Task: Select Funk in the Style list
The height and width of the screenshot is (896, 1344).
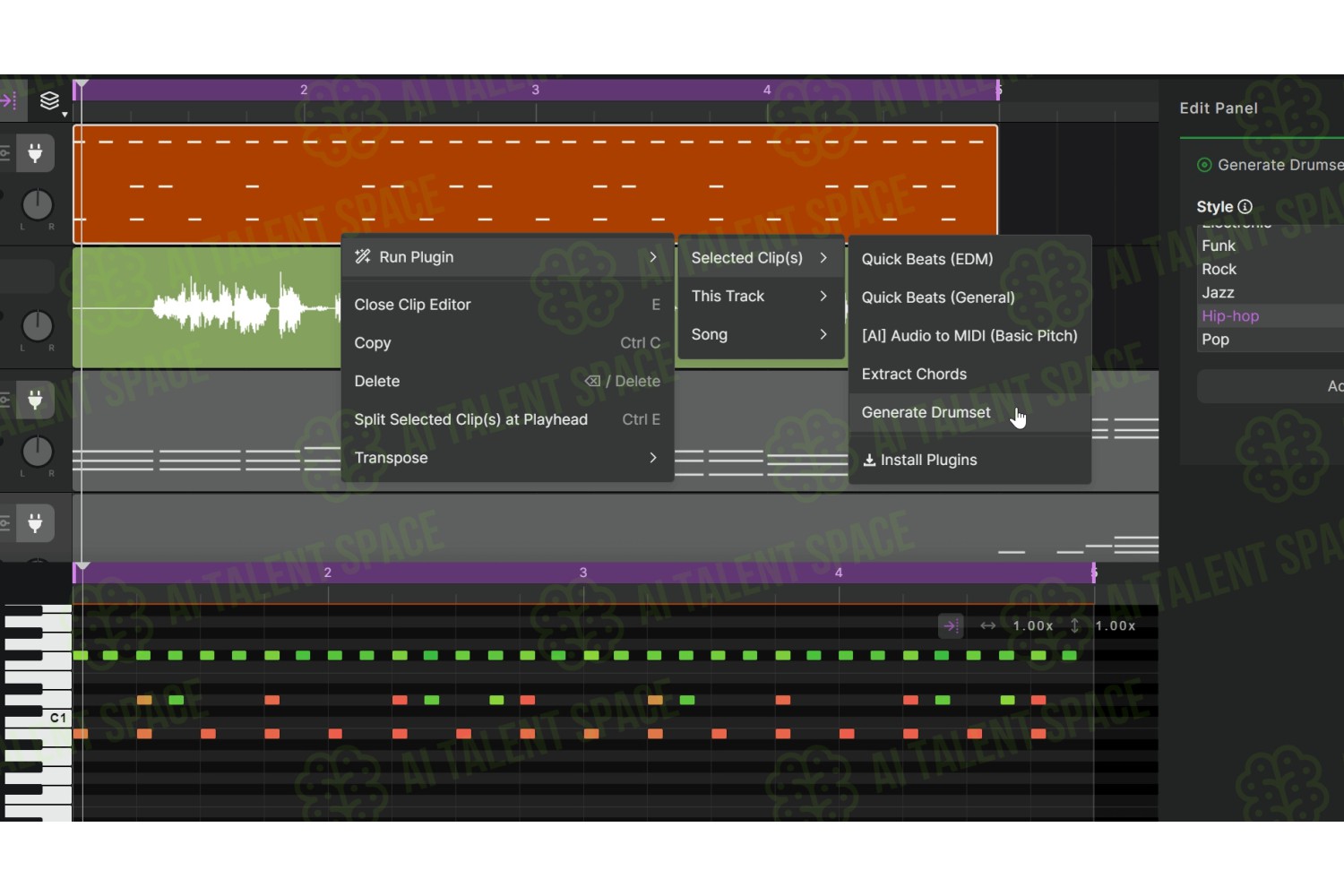Action: click(x=1271, y=246)
